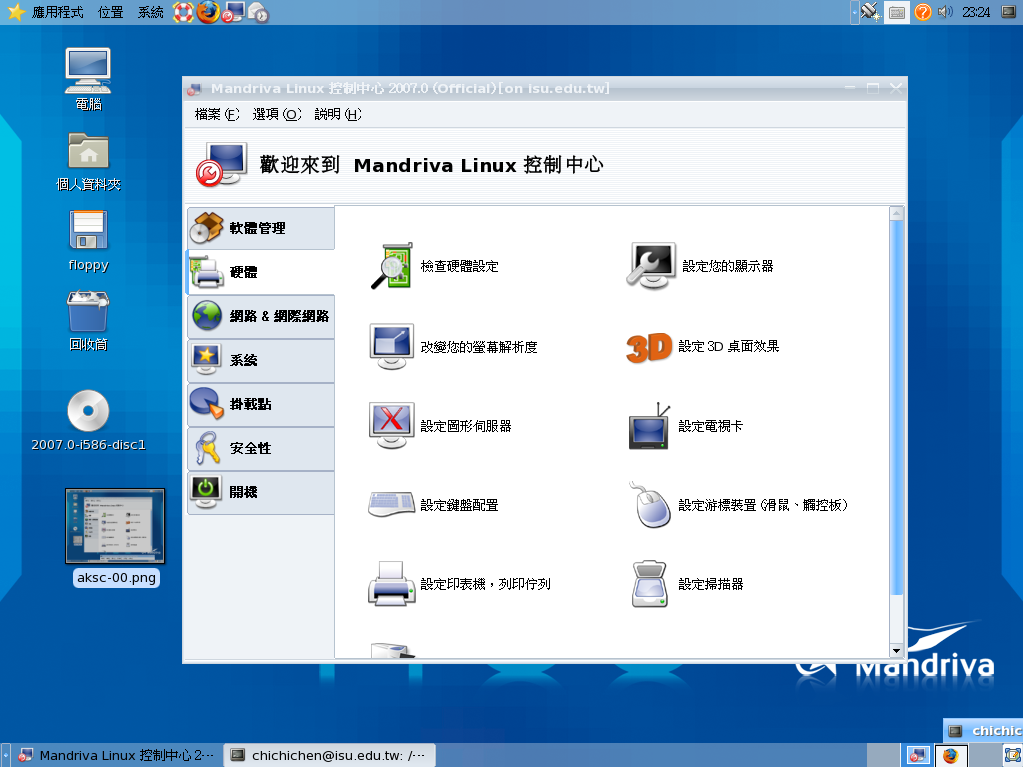
Task: Click the monitor setup icon (設定您的顯示器)
Action: pos(651,266)
